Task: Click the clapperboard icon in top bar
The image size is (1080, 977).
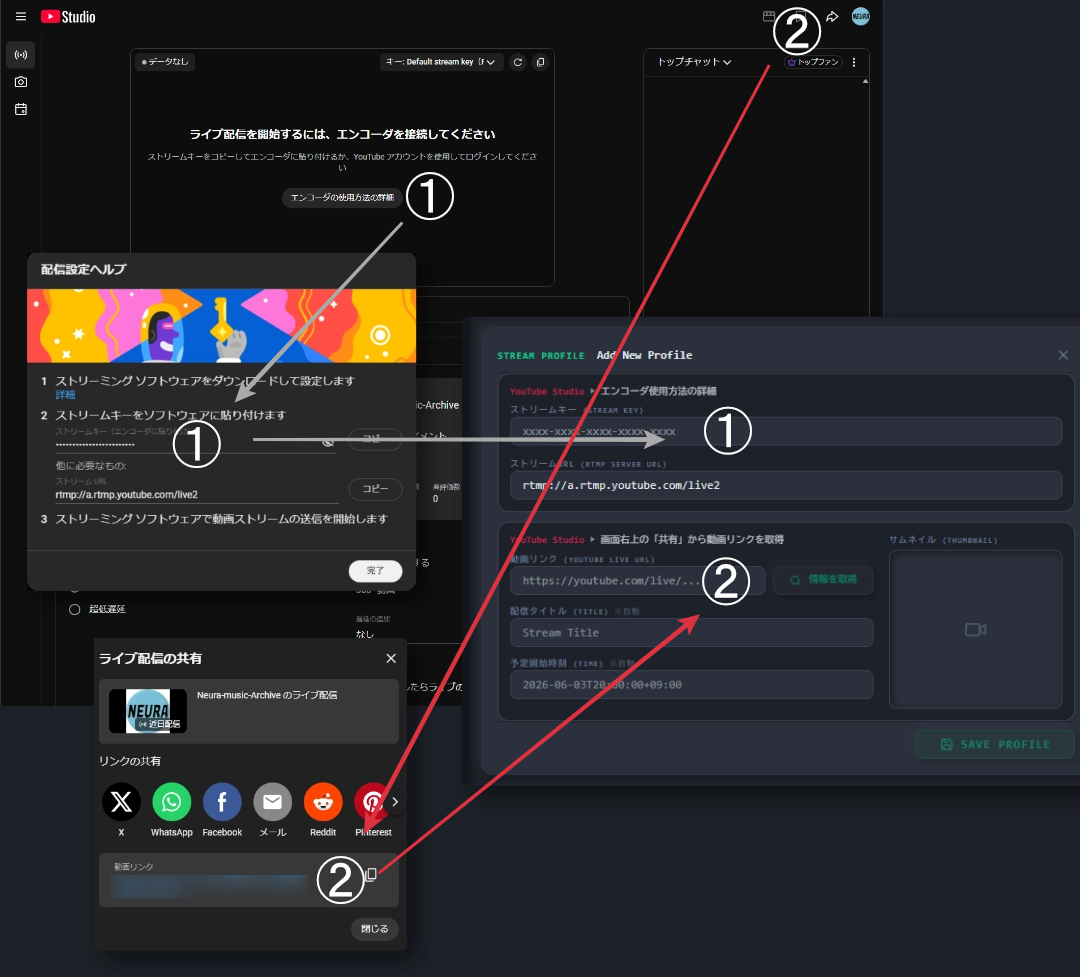Action: click(x=769, y=17)
